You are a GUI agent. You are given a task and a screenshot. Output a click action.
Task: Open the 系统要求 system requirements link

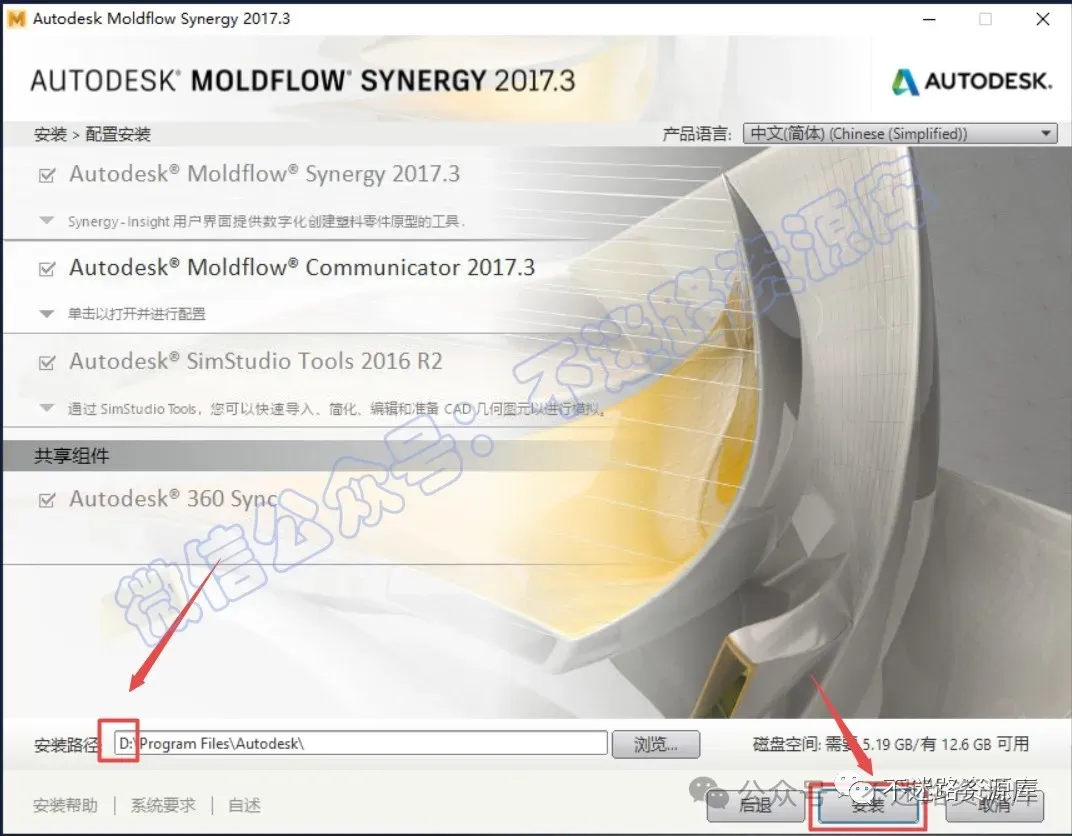(163, 805)
